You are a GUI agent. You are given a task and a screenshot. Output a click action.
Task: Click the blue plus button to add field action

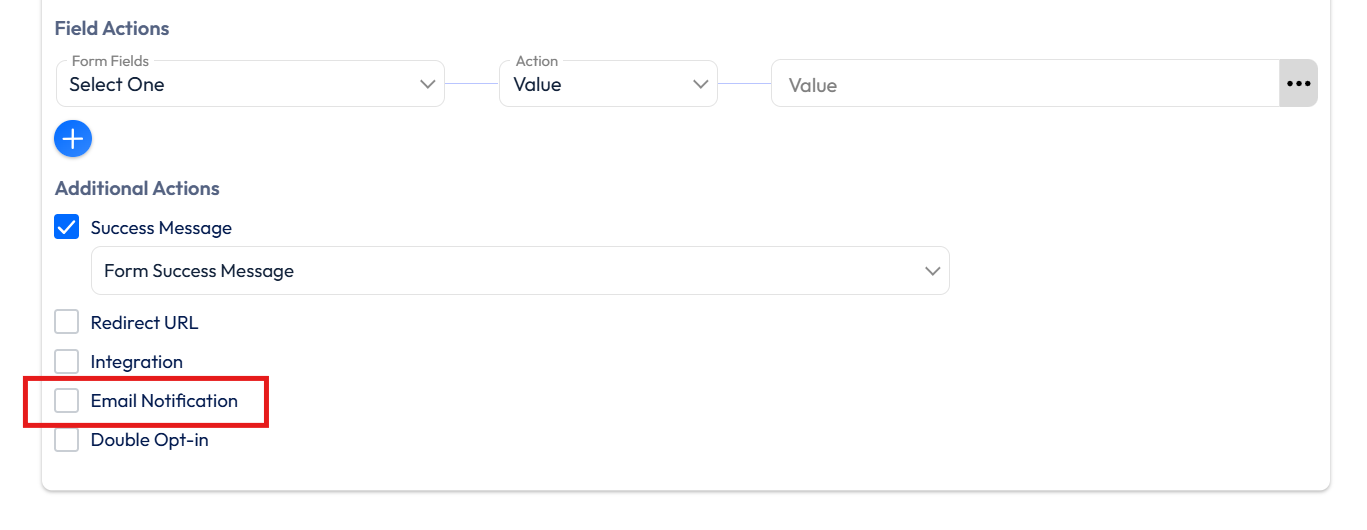(73, 139)
